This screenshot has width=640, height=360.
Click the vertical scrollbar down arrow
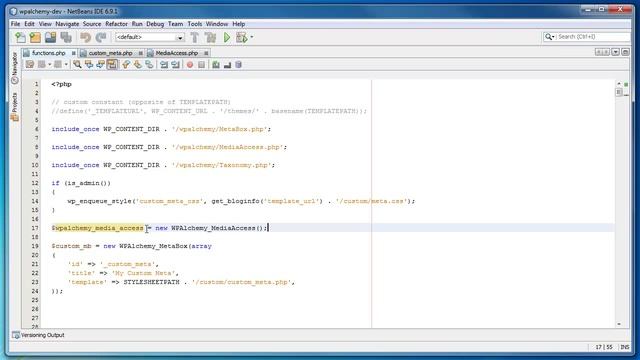click(x=619, y=324)
